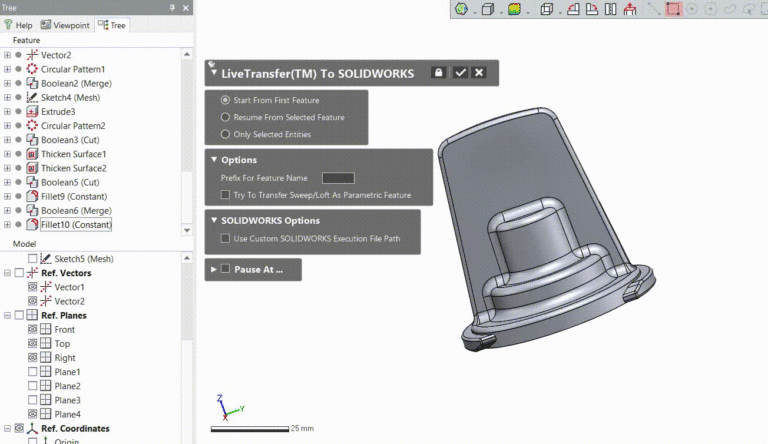Show Sketch5 (Mesh) with its checkbox
The height and width of the screenshot is (444, 768).
(32, 258)
